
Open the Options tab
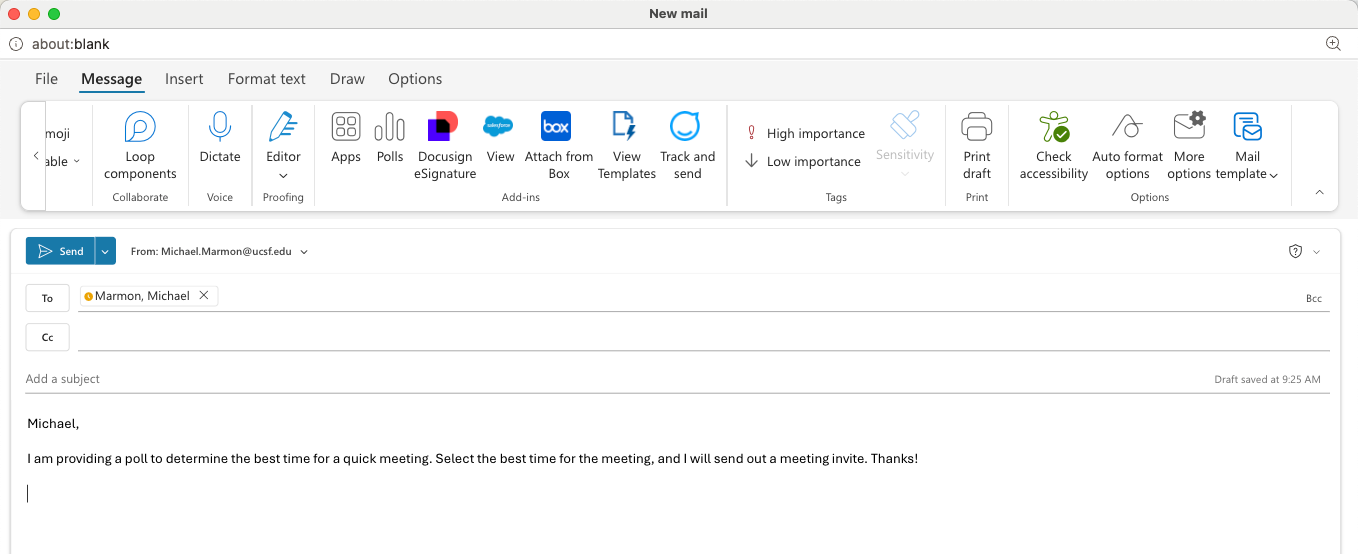pos(415,79)
